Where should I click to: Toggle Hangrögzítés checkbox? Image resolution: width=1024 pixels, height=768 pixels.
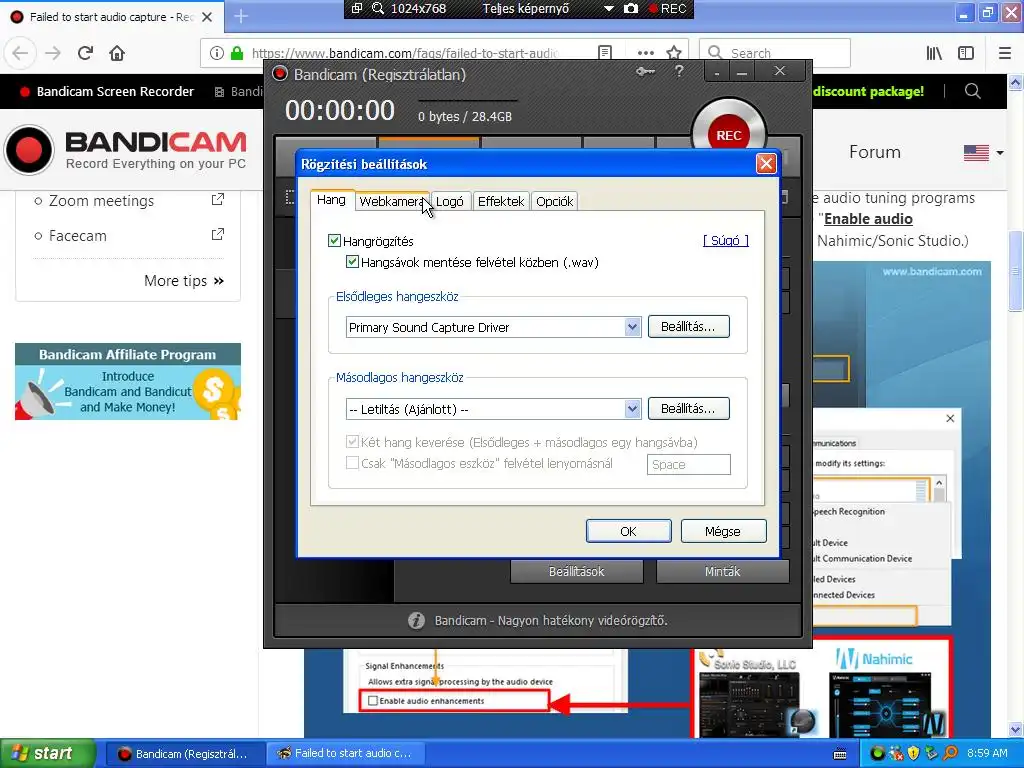pyautogui.click(x=334, y=241)
